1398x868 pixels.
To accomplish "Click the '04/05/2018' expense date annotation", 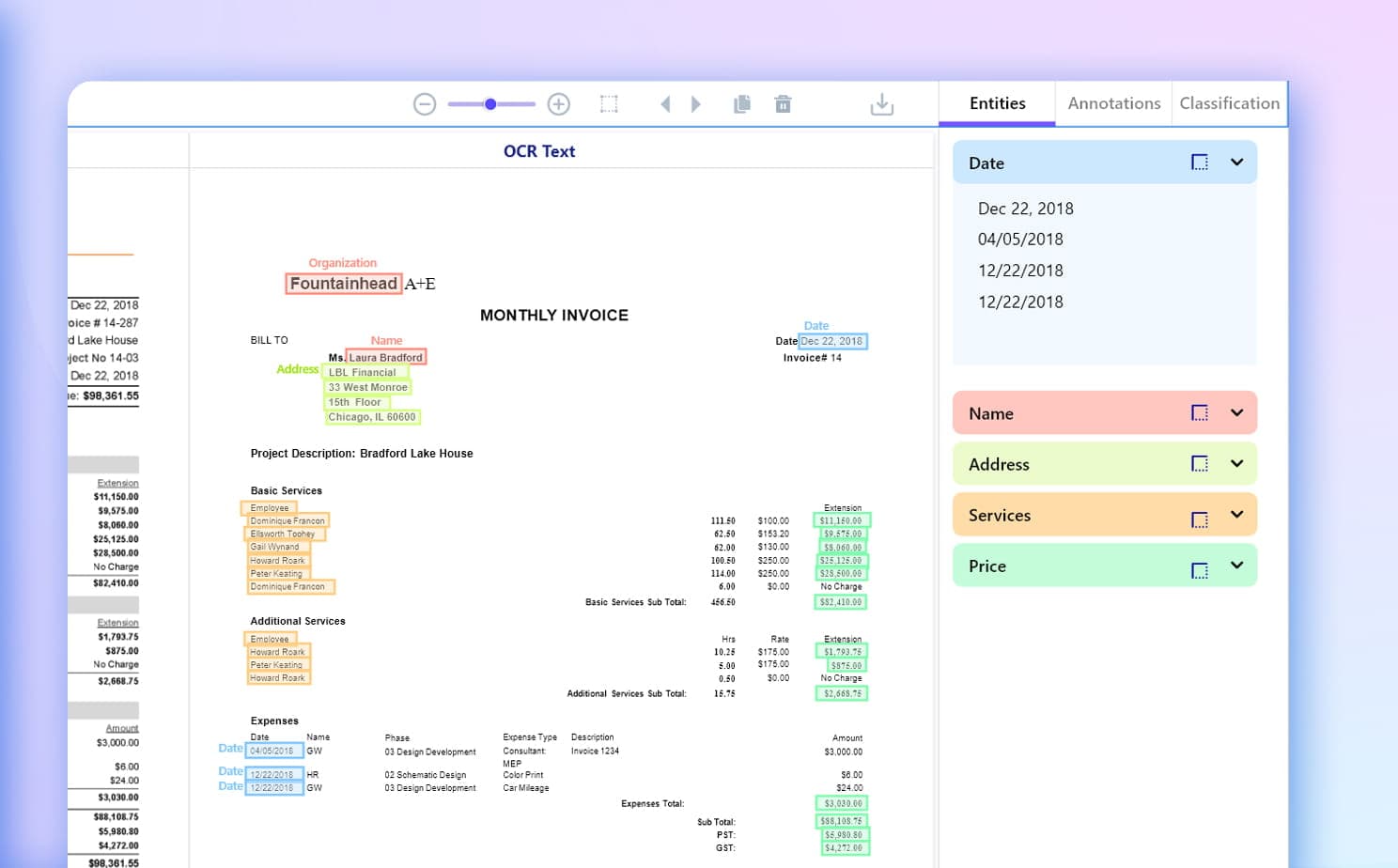I will tap(273, 751).
